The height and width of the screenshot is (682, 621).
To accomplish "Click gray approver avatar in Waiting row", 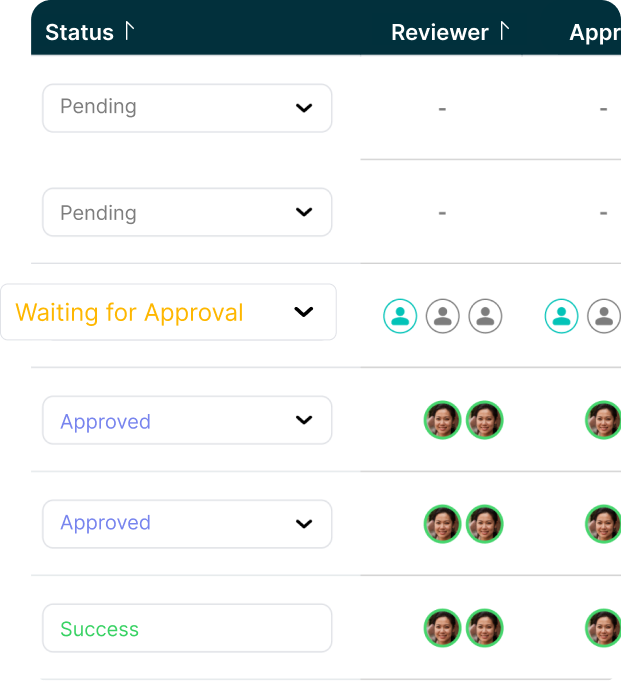I will tap(604, 316).
